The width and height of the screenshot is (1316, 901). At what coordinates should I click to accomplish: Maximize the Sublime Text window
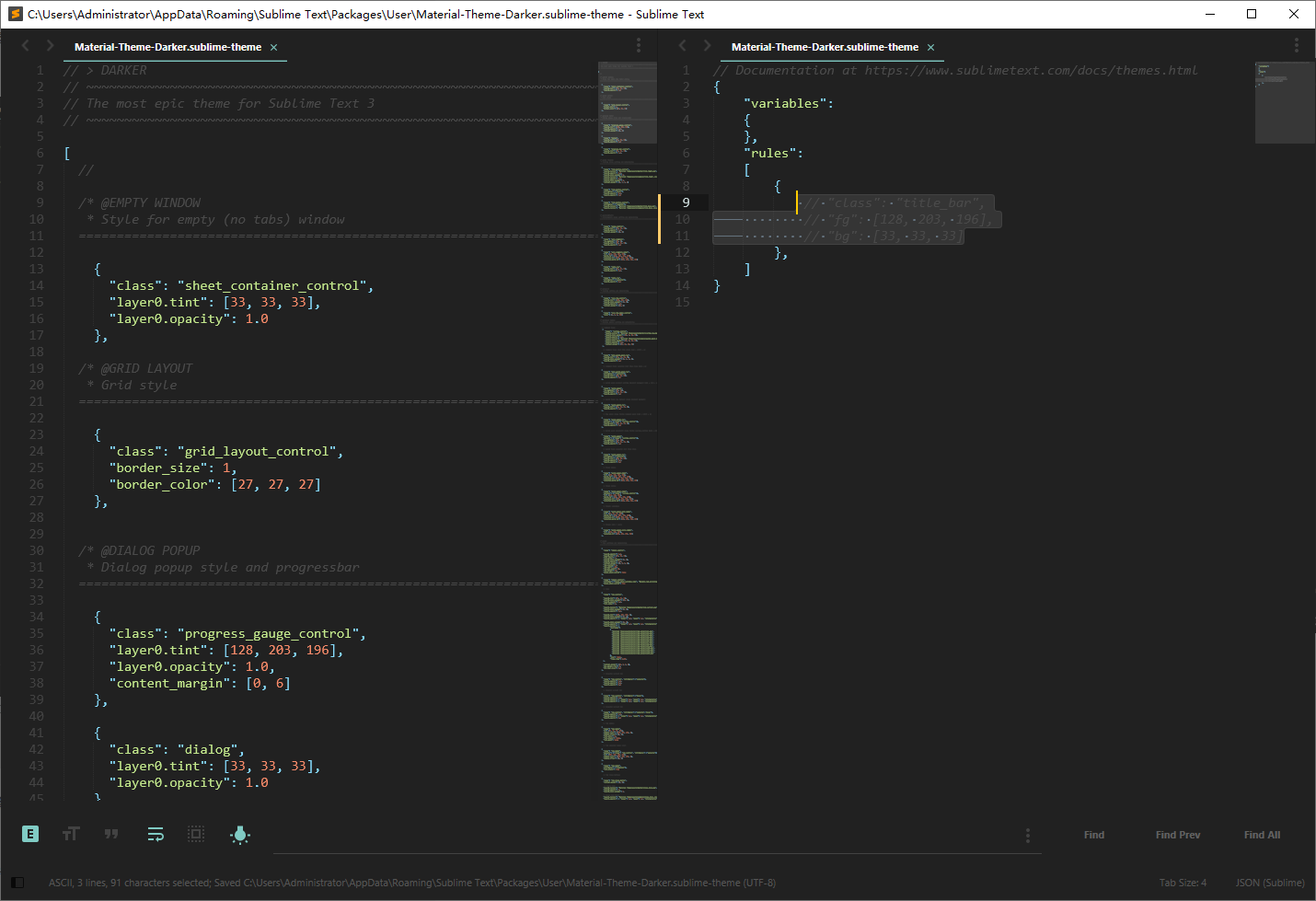(x=1252, y=14)
